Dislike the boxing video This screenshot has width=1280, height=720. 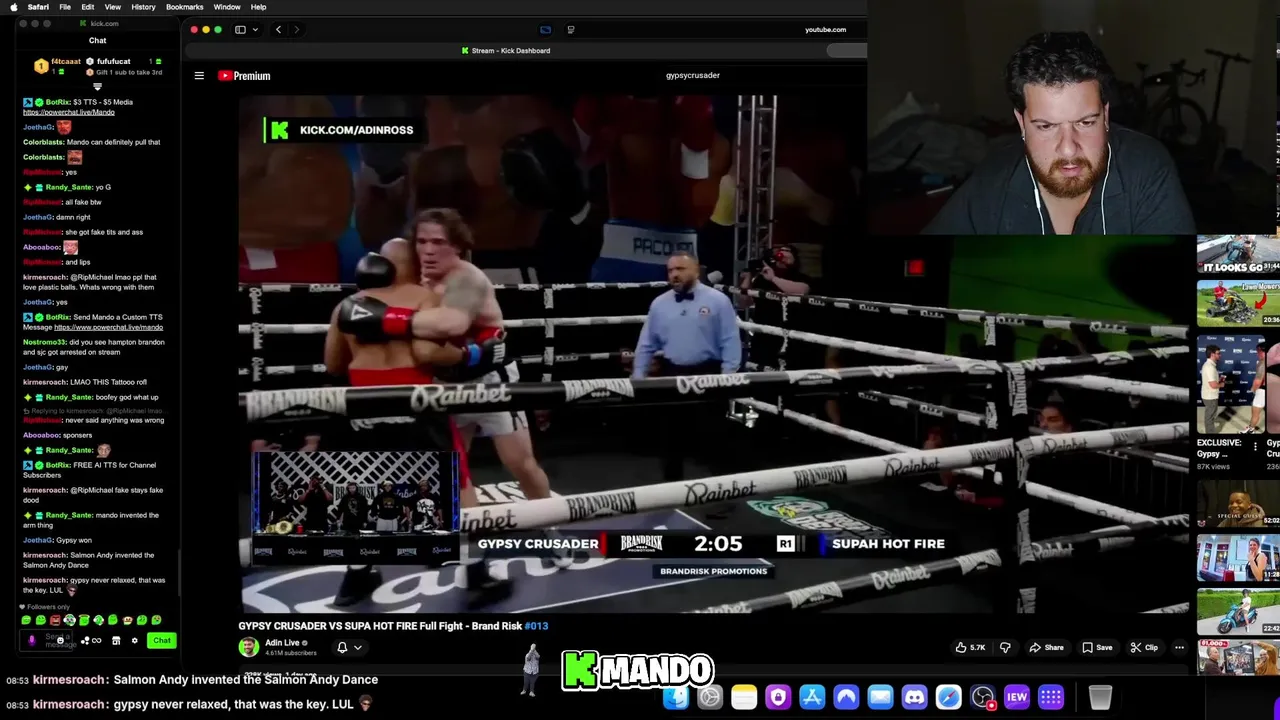(x=1005, y=647)
